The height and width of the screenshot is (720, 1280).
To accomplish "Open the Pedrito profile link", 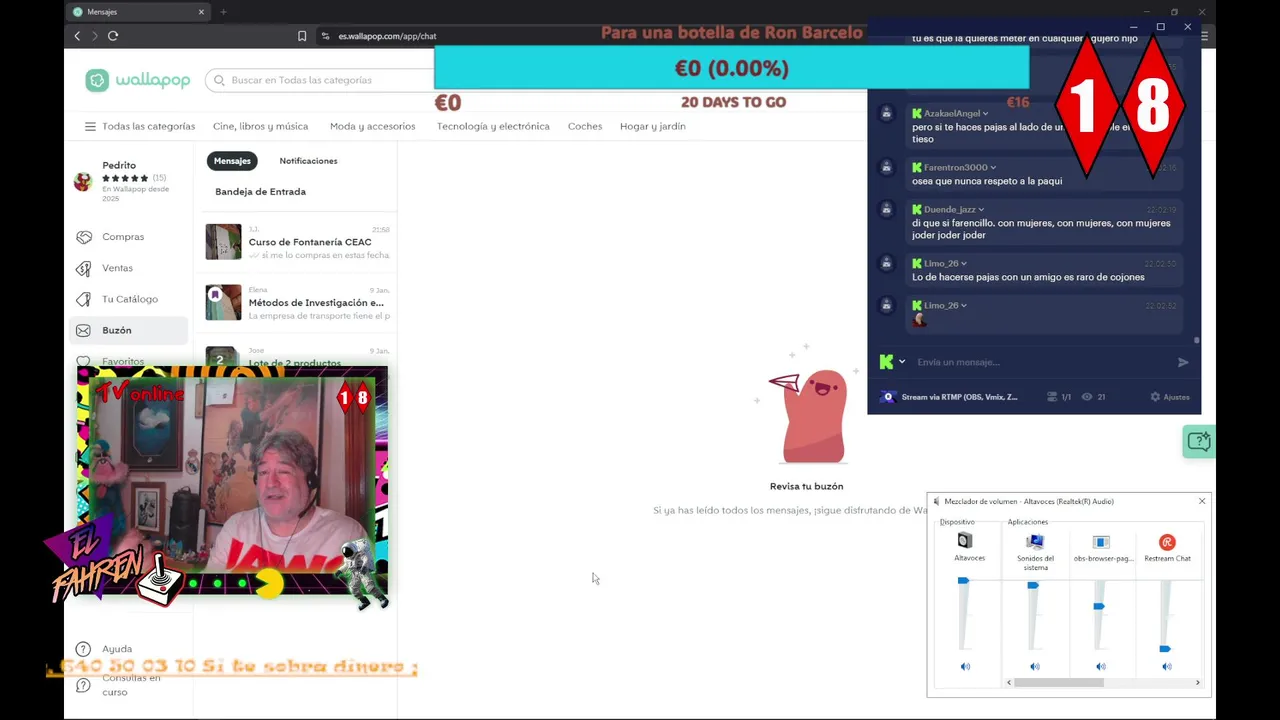I will coord(119,166).
